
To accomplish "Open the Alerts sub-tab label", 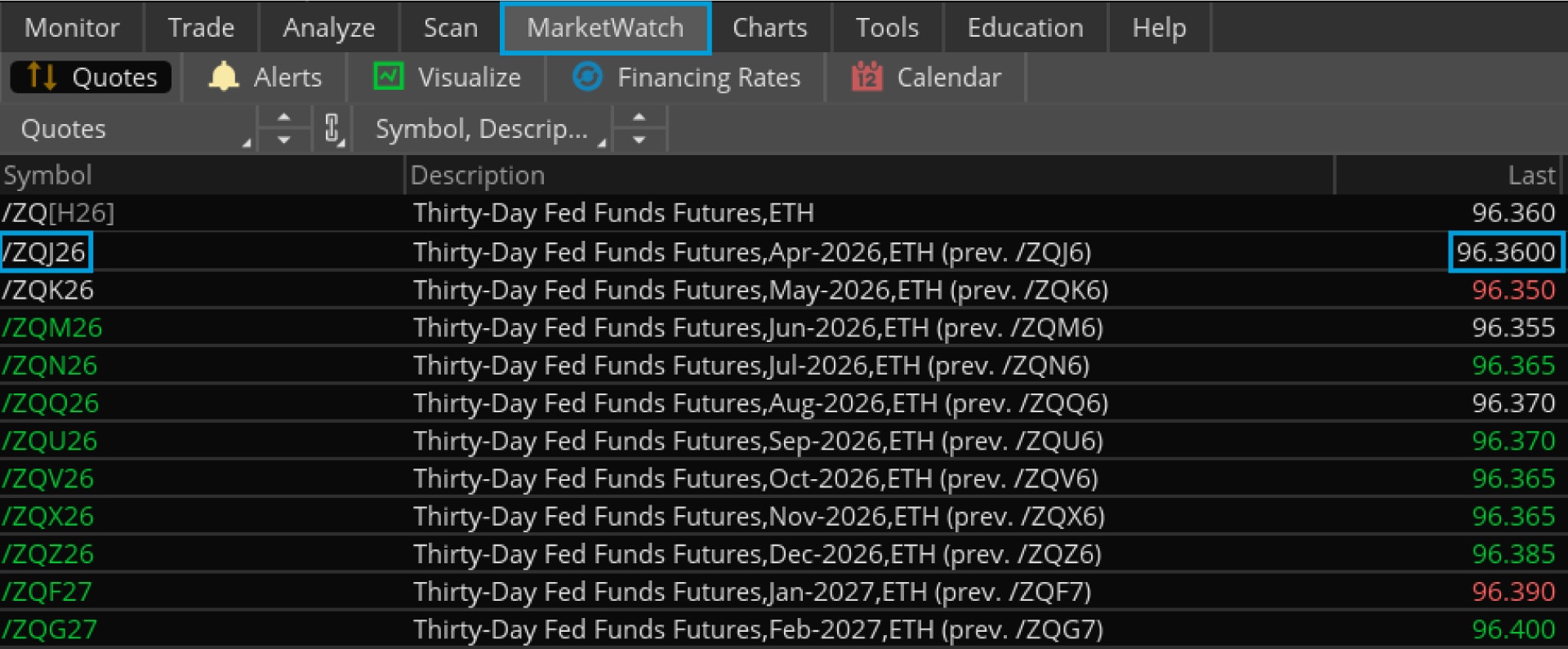I will [x=287, y=78].
